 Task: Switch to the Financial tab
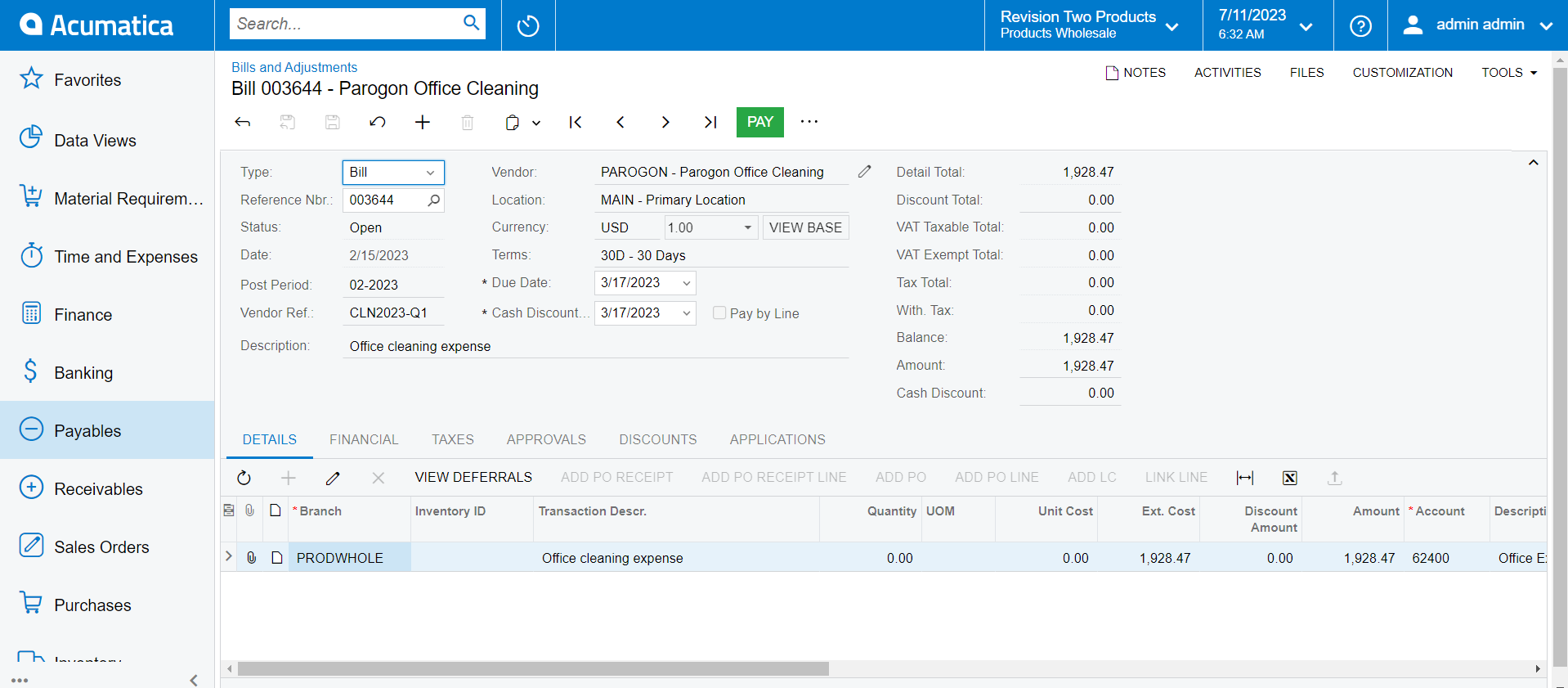click(x=364, y=439)
